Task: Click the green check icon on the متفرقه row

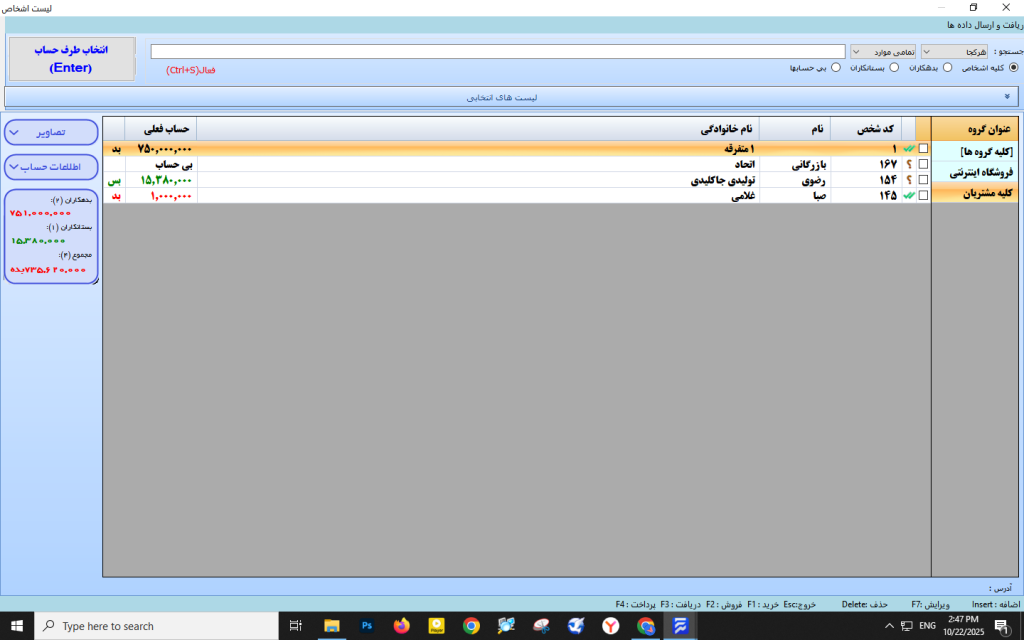Action: click(908, 148)
